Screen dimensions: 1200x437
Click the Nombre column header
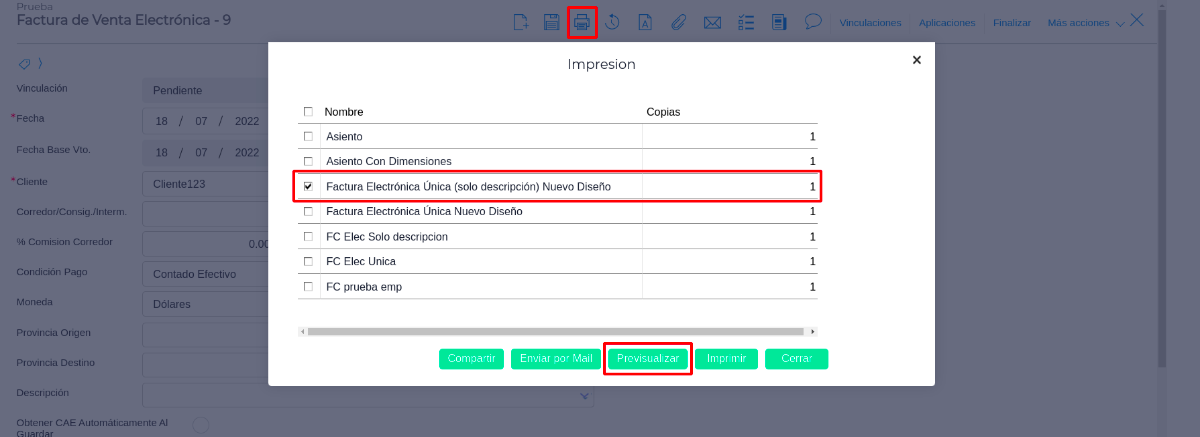(x=344, y=112)
